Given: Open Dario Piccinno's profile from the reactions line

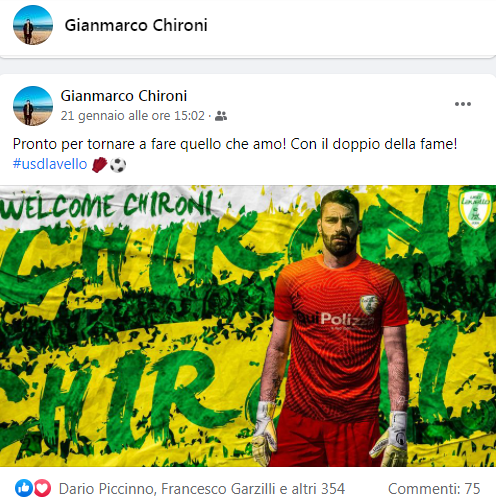Looking at the screenshot, I should pos(107,489).
